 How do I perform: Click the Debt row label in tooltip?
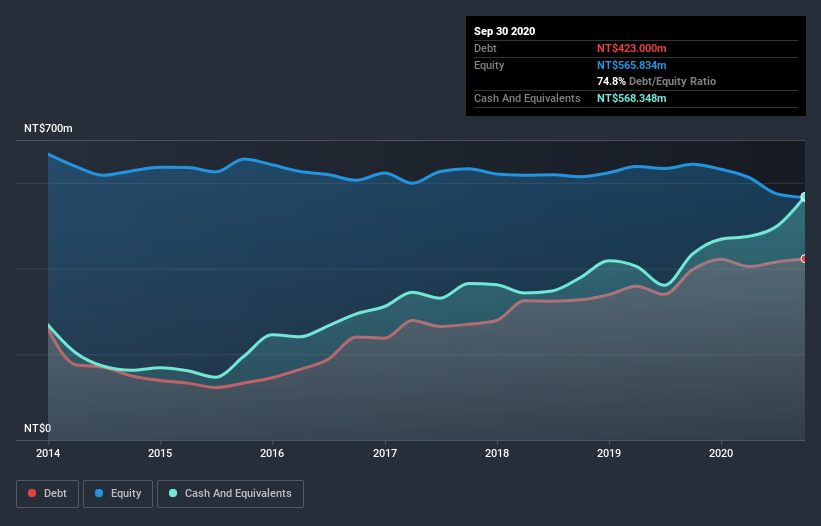[x=485, y=48]
